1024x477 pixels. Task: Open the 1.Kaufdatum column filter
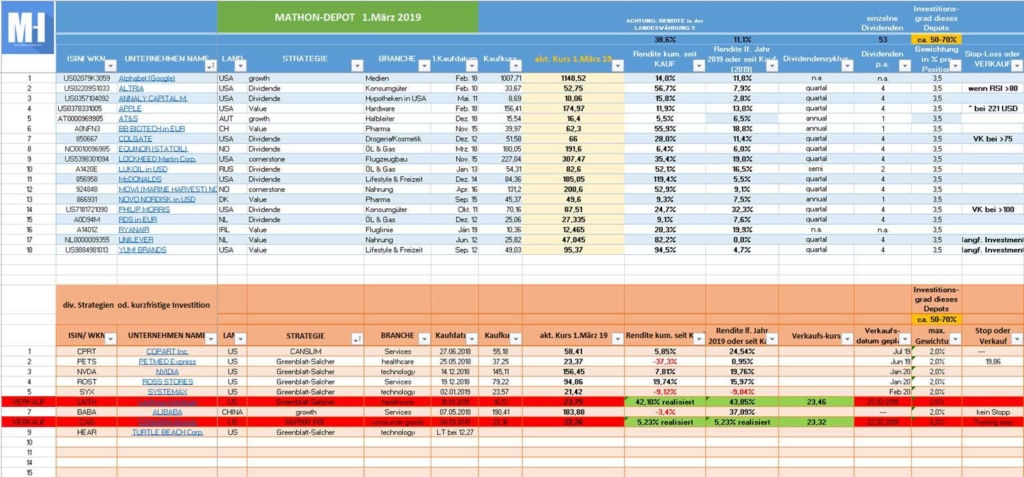pos(472,65)
